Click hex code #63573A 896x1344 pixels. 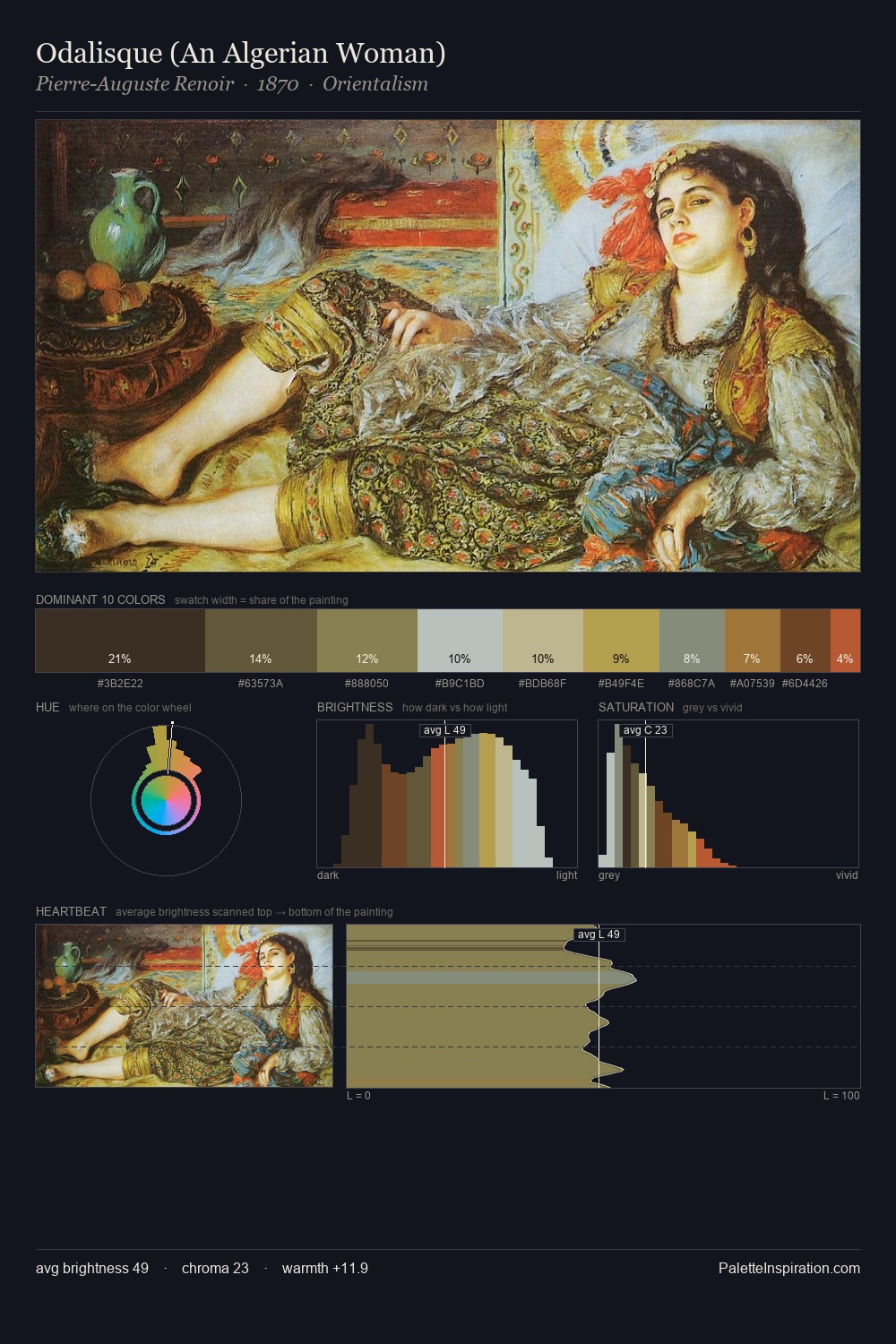click(x=261, y=684)
